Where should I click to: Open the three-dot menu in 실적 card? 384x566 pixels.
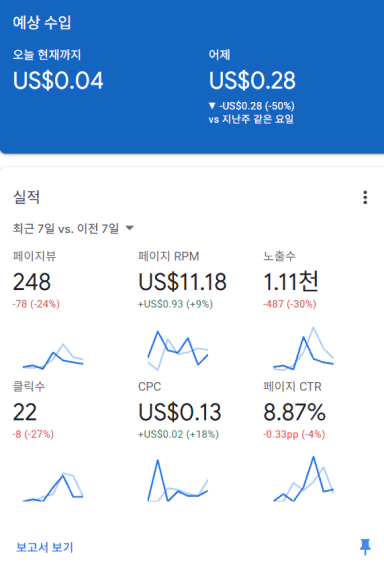365,197
